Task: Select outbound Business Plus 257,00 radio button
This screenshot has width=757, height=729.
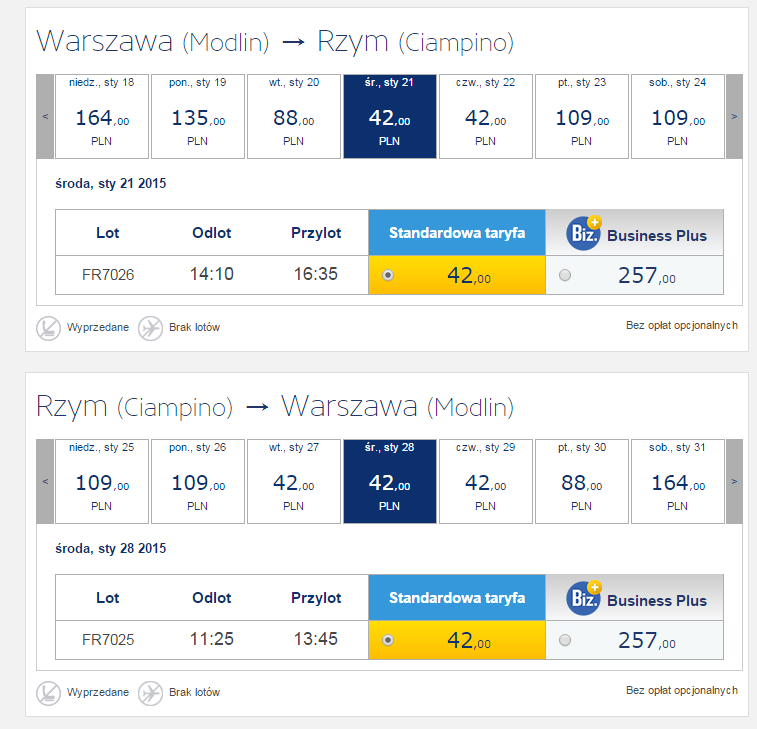Action: tap(565, 275)
